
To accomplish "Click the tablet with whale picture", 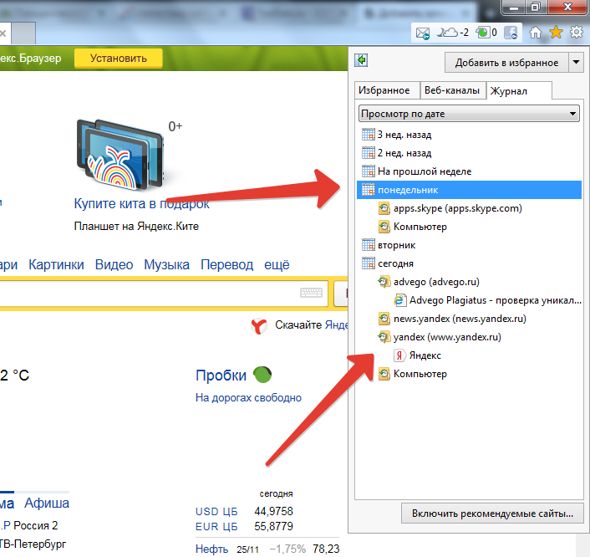I will click(x=120, y=154).
